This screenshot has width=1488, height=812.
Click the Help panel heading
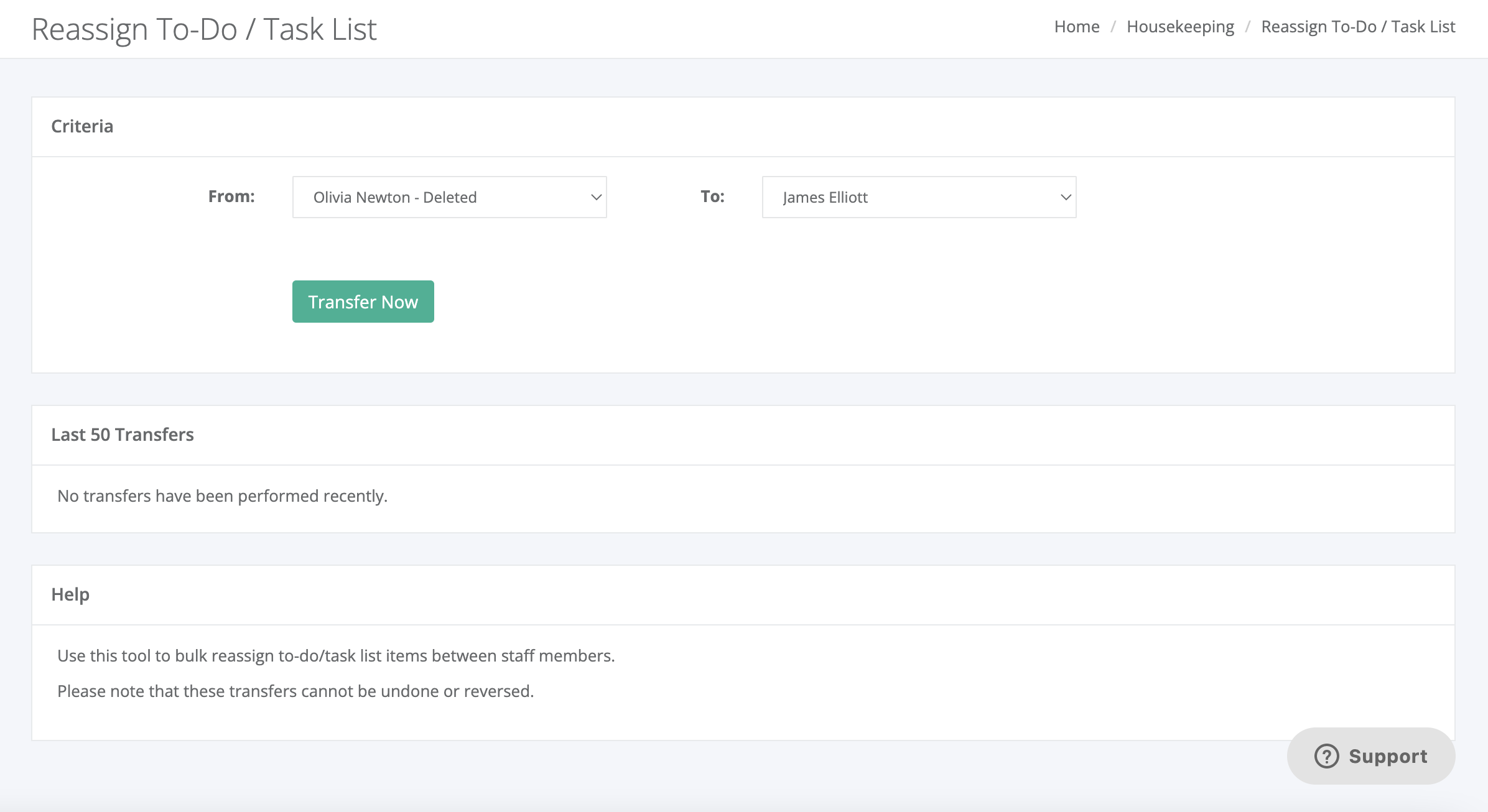(x=70, y=594)
